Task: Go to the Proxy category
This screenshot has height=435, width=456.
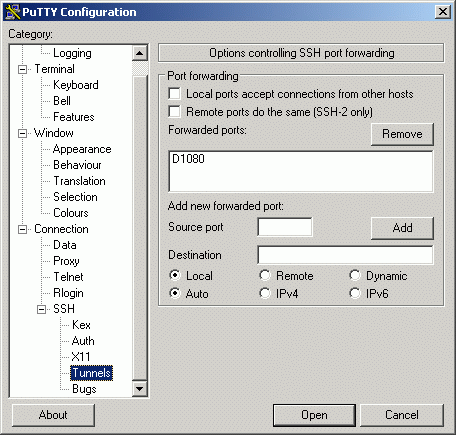Action: click(66, 261)
